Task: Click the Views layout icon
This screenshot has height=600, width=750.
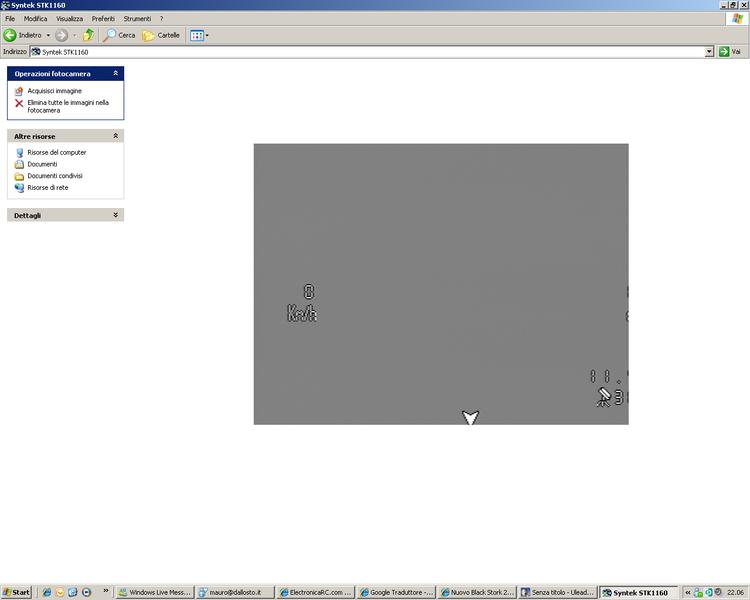Action: point(197,35)
